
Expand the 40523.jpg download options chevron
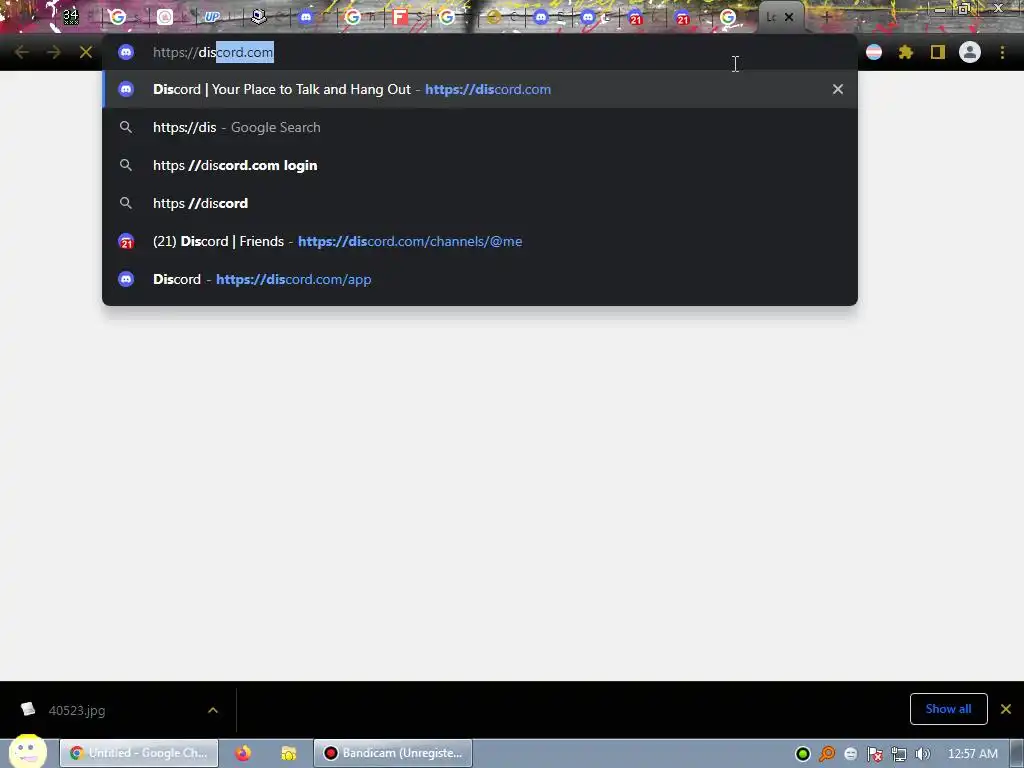(x=213, y=710)
